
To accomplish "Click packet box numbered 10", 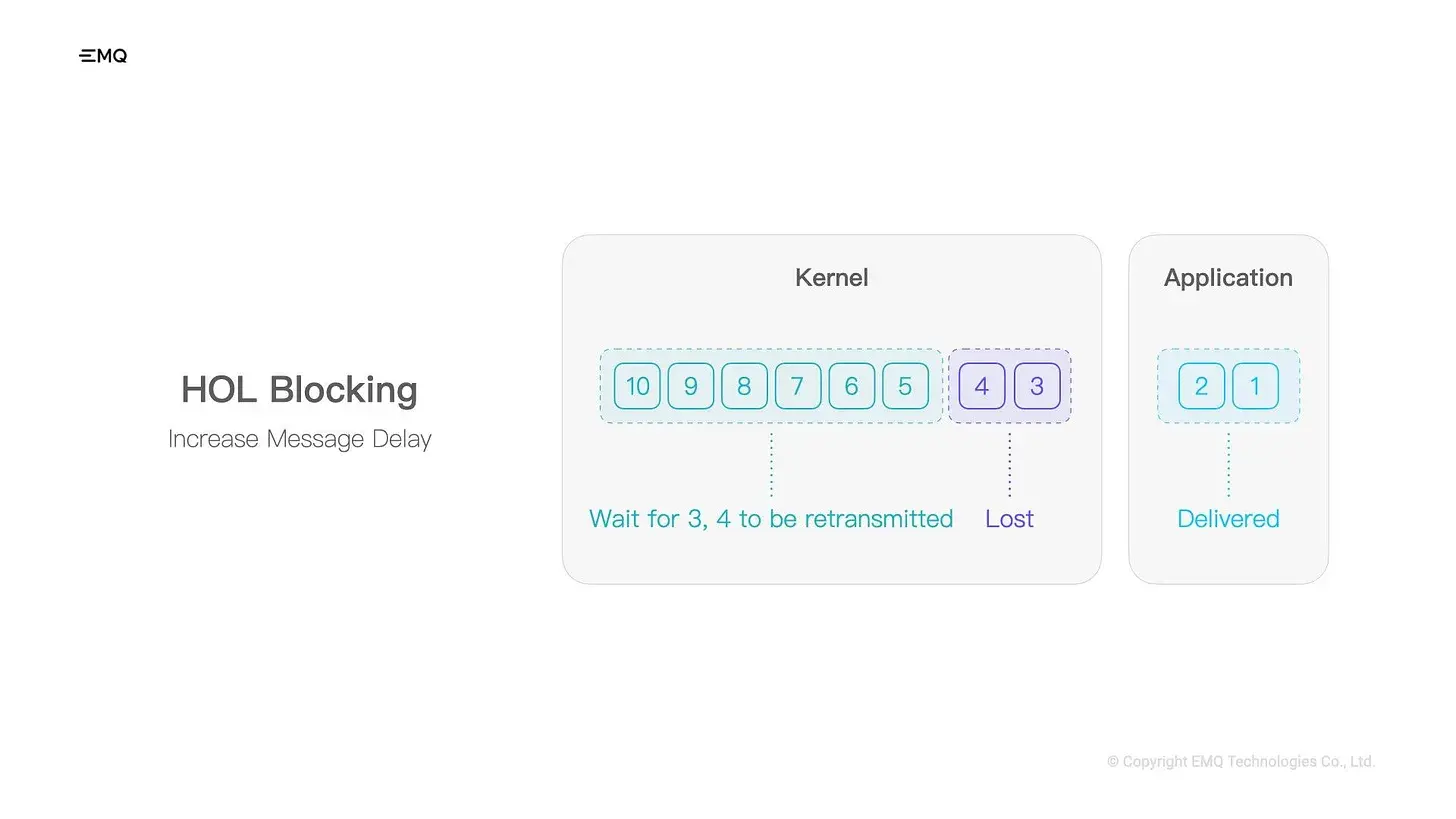I will 637,386.
